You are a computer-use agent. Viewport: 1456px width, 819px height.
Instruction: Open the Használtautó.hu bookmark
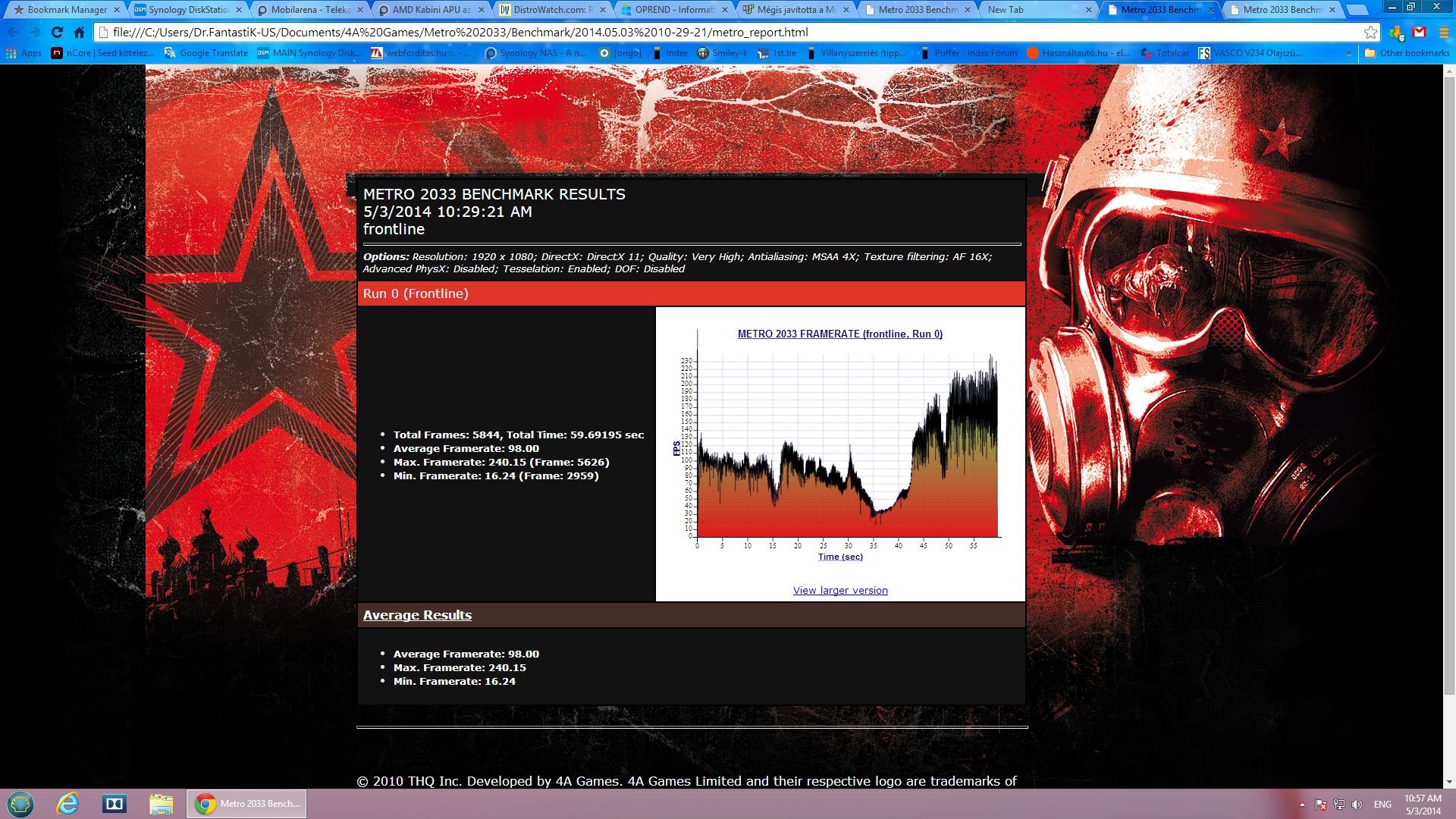[x=1078, y=53]
